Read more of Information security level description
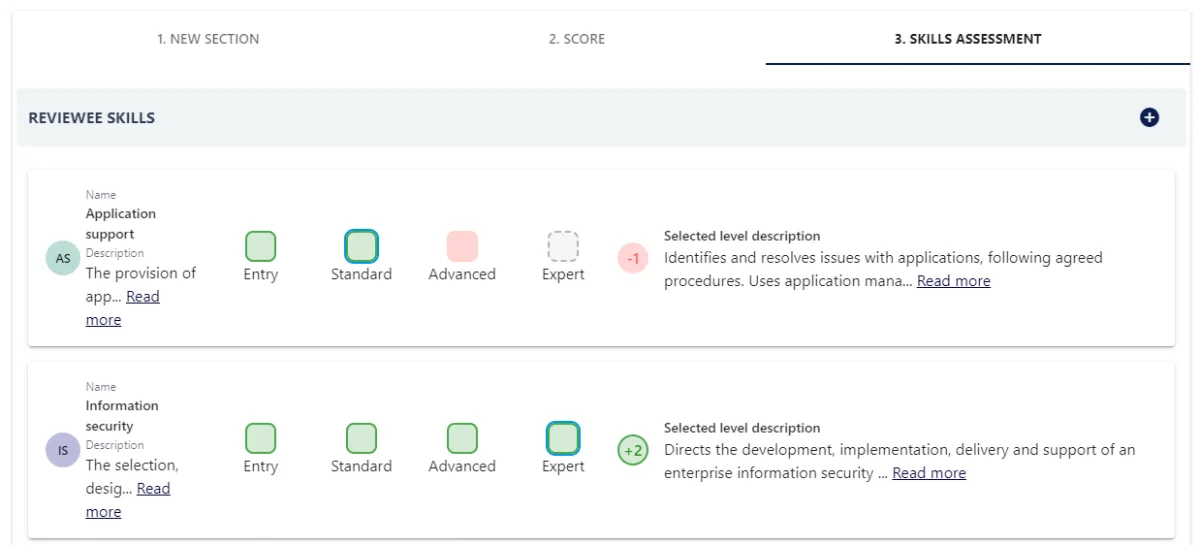 point(929,473)
